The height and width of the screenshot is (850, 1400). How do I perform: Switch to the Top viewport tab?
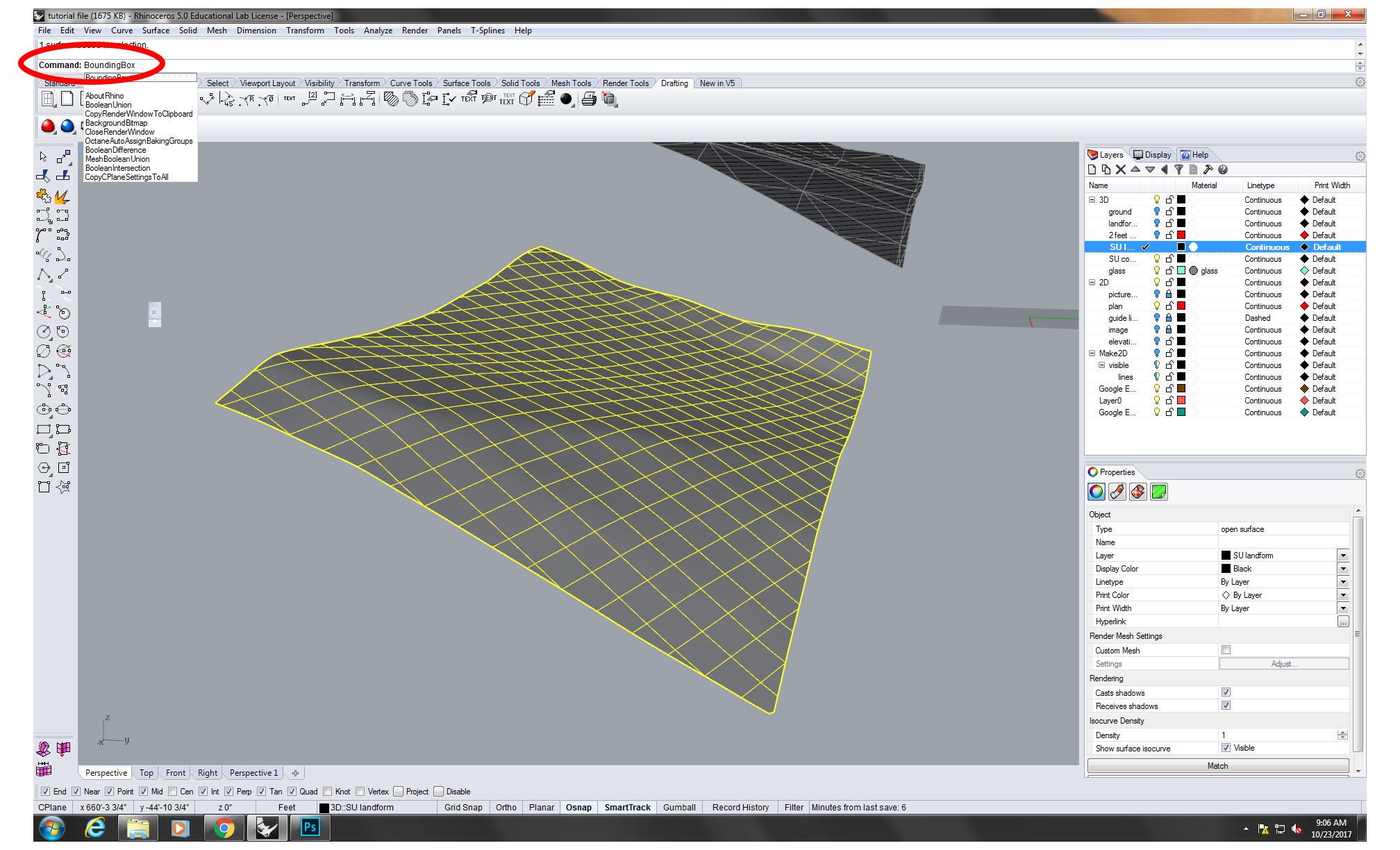[x=146, y=773]
